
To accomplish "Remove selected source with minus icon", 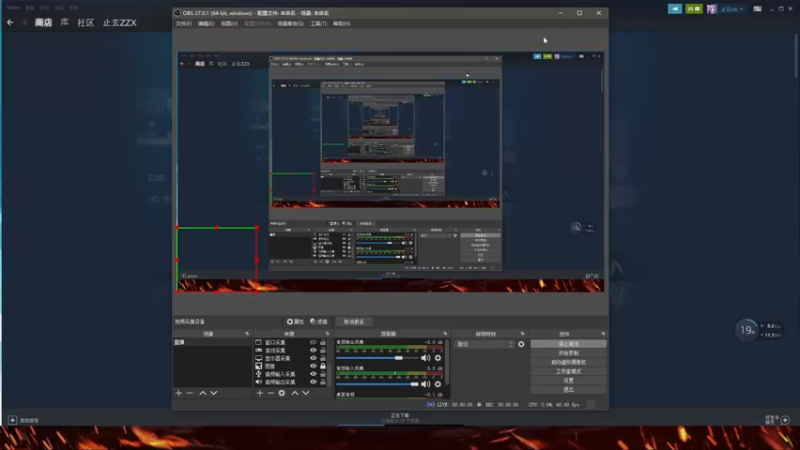I will 271,393.
